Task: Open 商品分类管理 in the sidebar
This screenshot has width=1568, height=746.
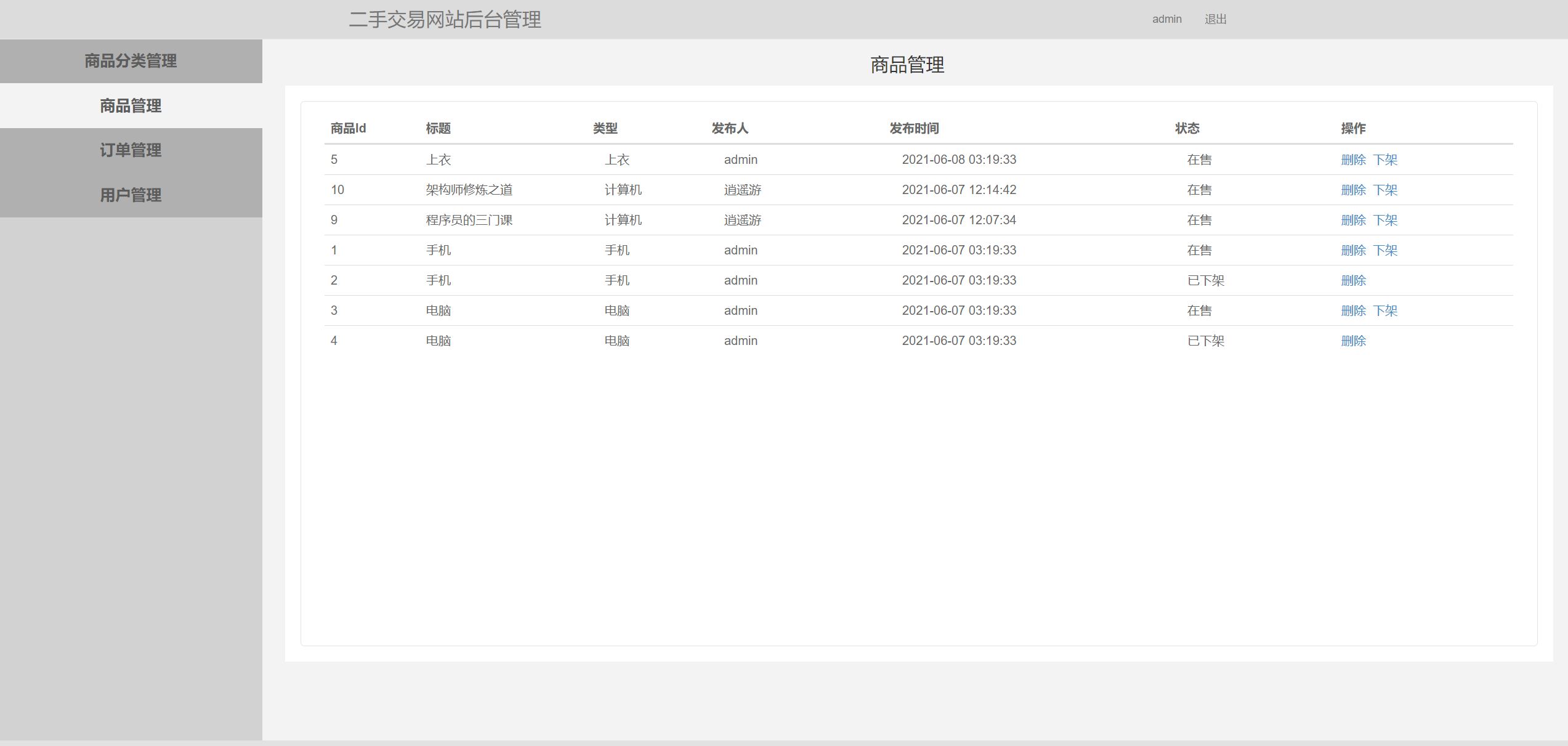Action: click(x=131, y=61)
